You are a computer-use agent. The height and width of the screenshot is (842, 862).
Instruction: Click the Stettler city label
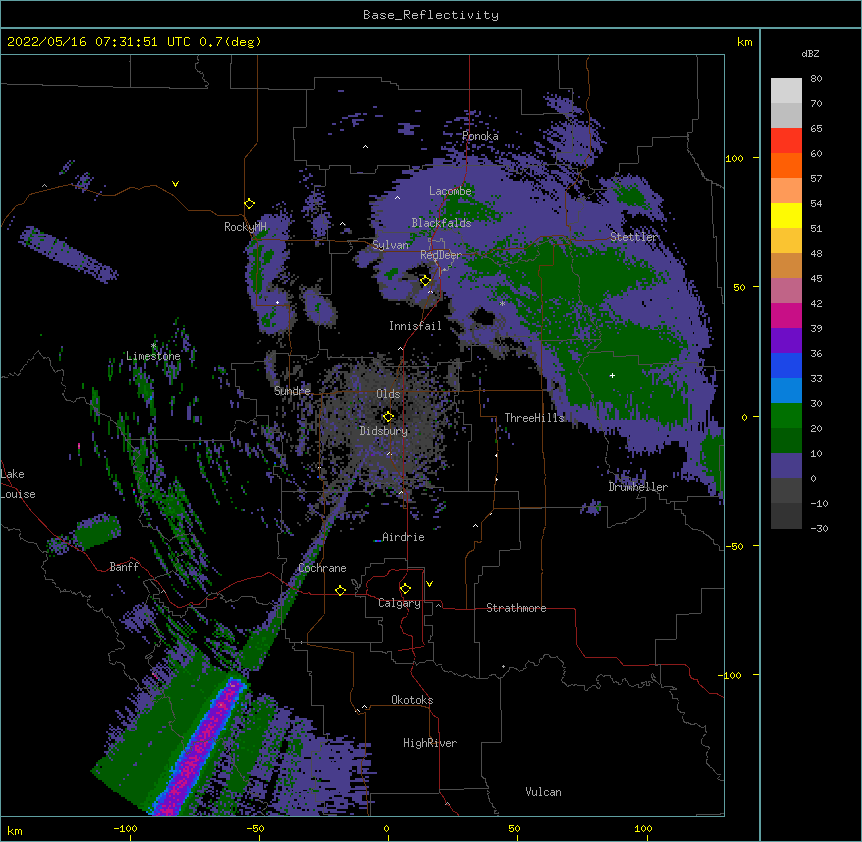point(634,237)
